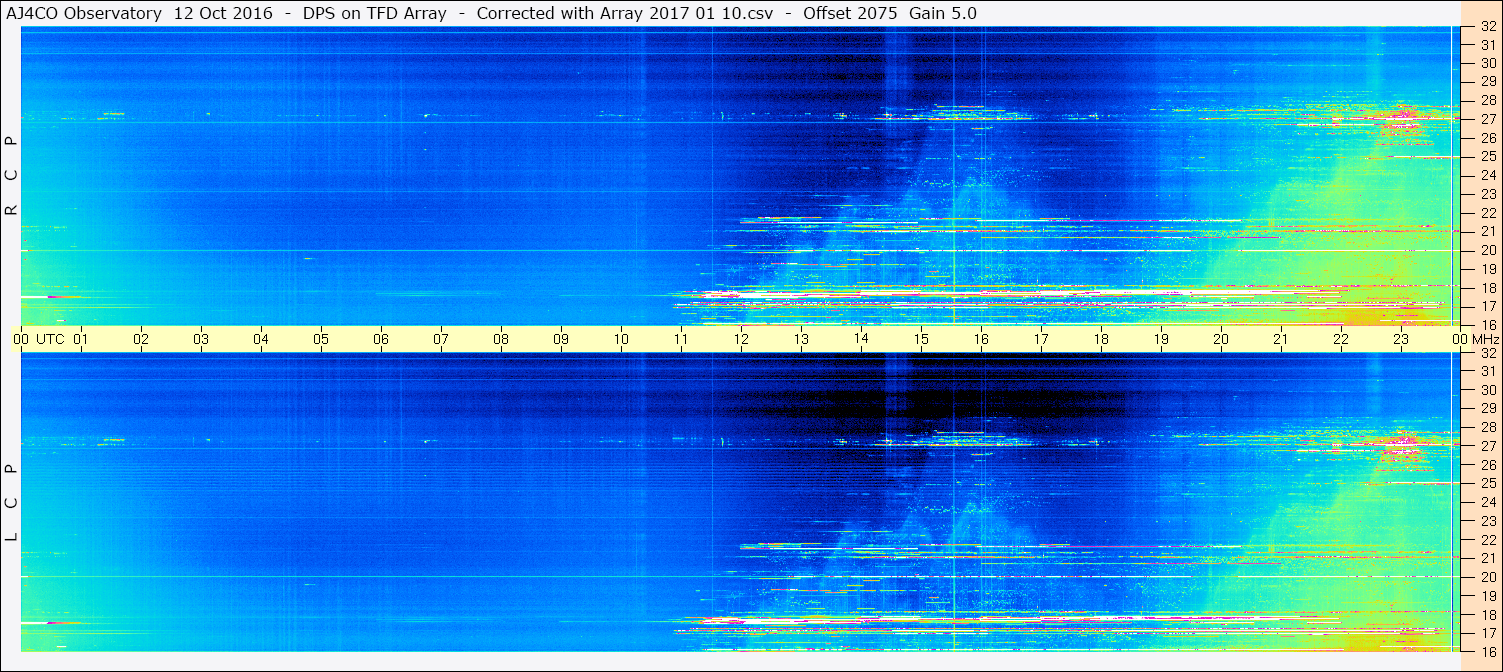Click the 27 frequency label on RCP scale
This screenshot has height=672, width=1503.
[x=1487, y=118]
